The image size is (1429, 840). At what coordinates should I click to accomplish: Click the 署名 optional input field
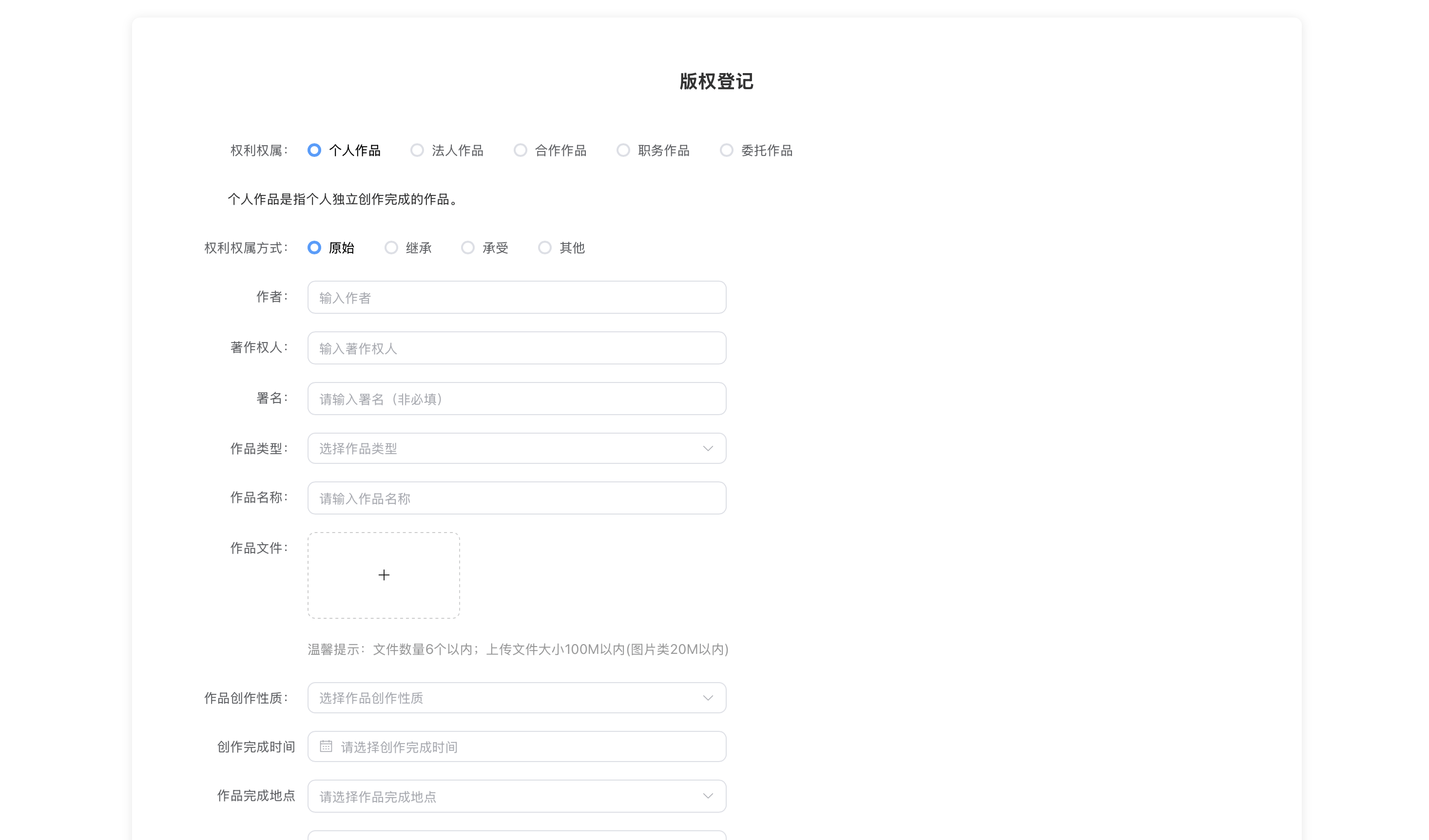[517, 399]
